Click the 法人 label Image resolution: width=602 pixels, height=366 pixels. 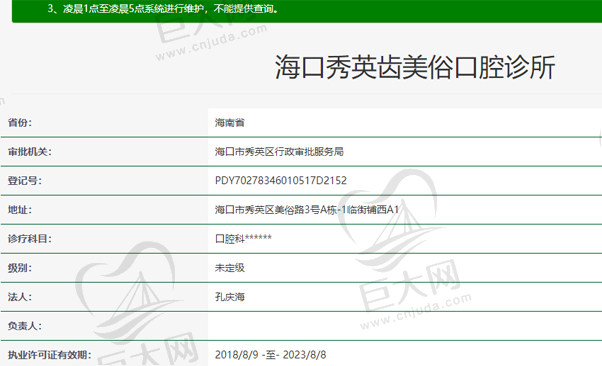20,297
